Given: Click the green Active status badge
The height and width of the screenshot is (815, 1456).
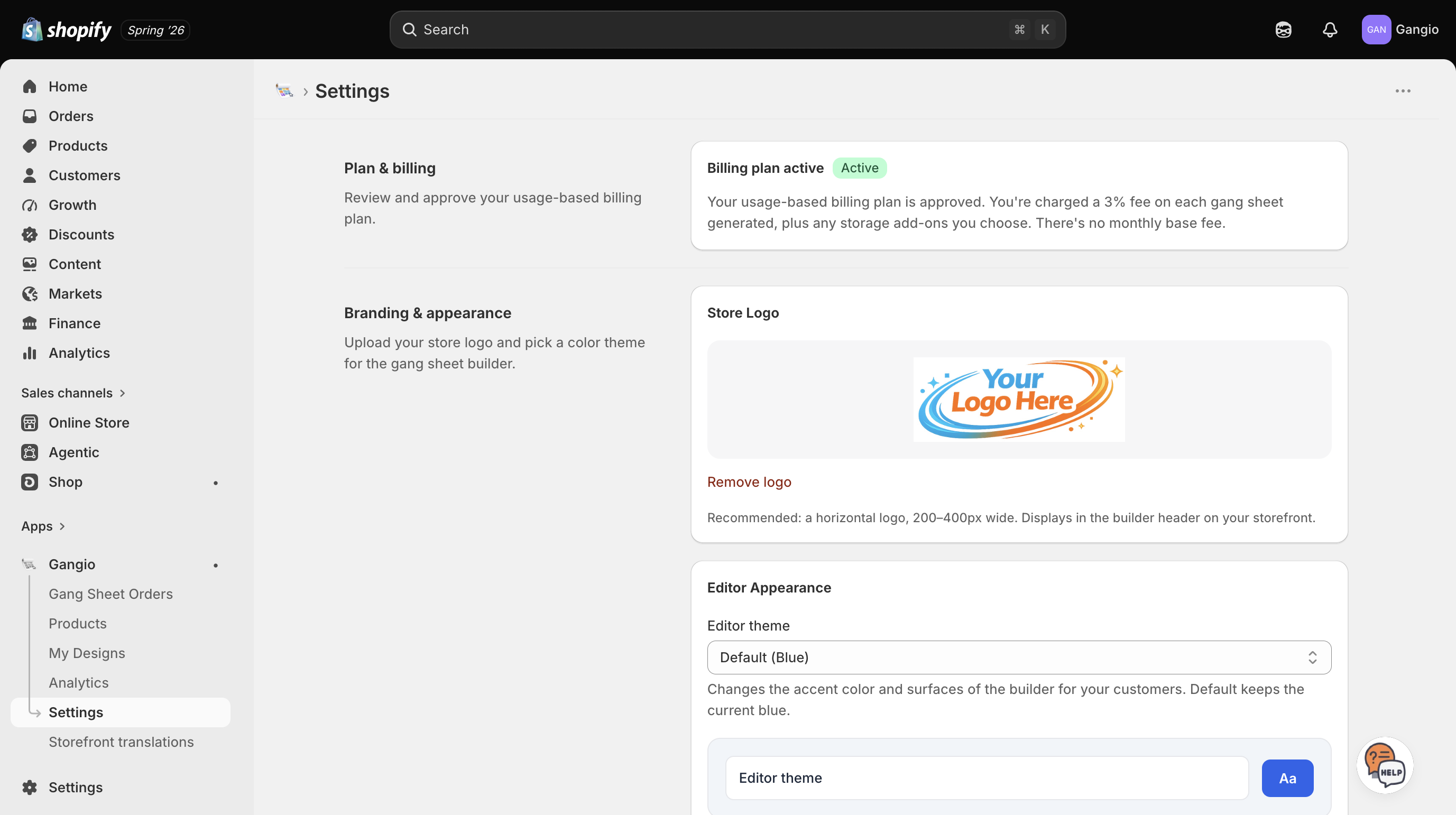Looking at the screenshot, I should pyautogui.click(x=859, y=168).
